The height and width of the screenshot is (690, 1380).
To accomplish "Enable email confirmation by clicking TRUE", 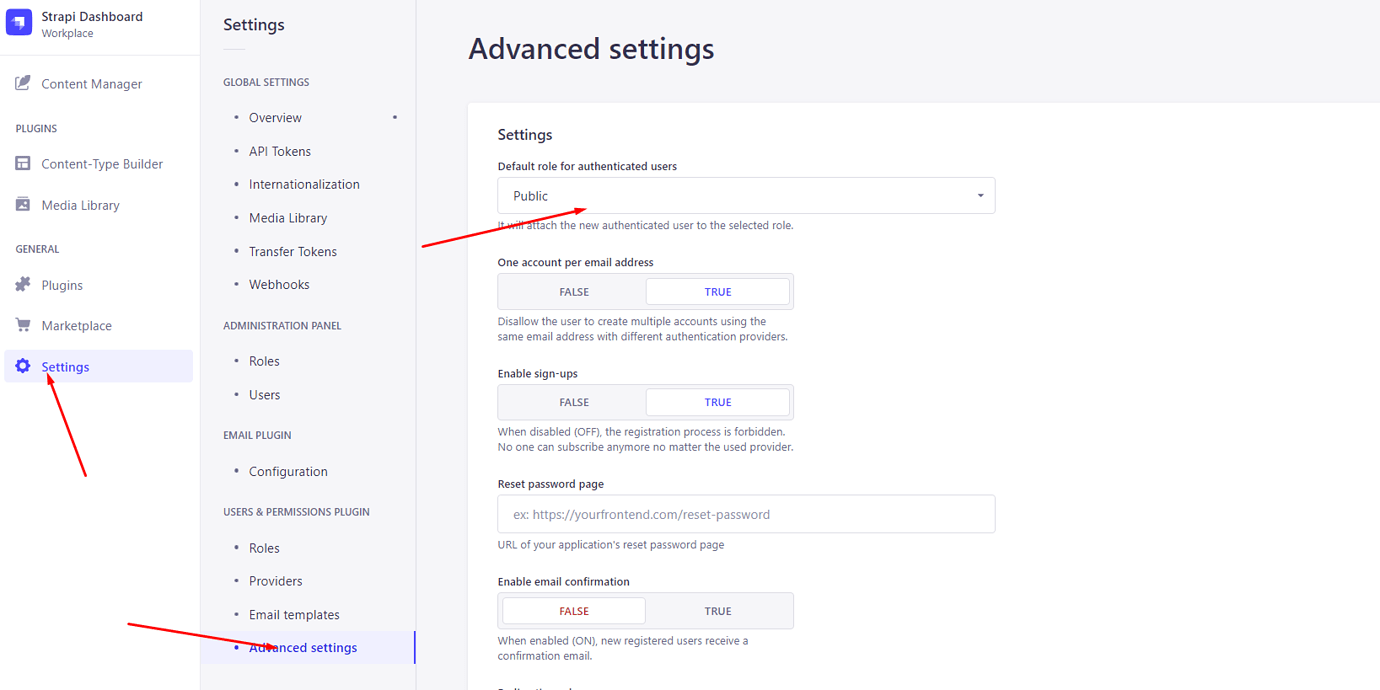I will [x=718, y=610].
